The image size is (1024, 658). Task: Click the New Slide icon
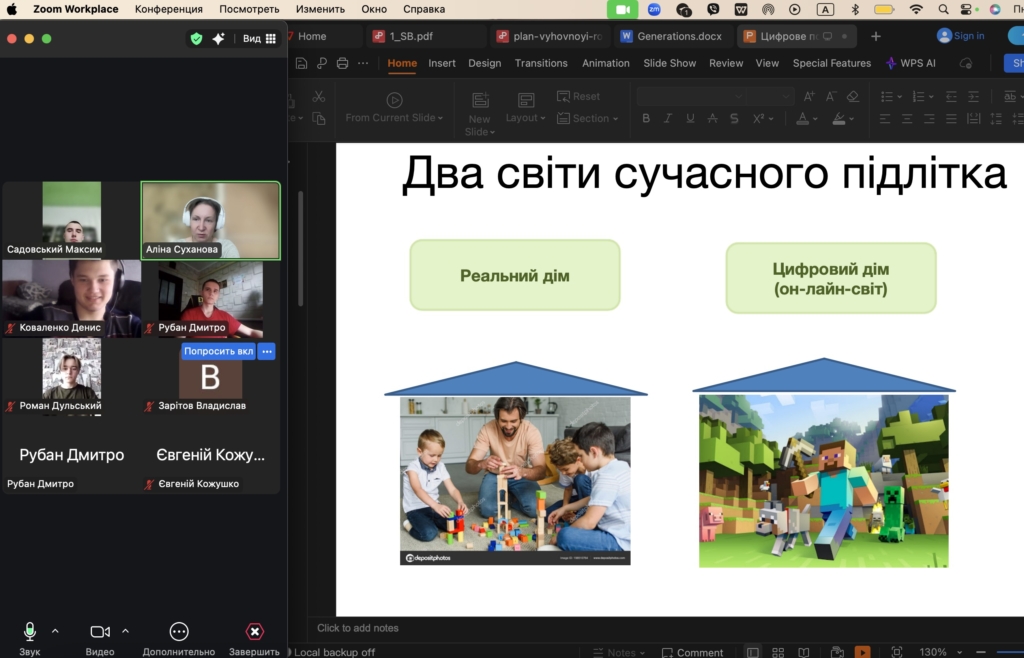coord(480,100)
